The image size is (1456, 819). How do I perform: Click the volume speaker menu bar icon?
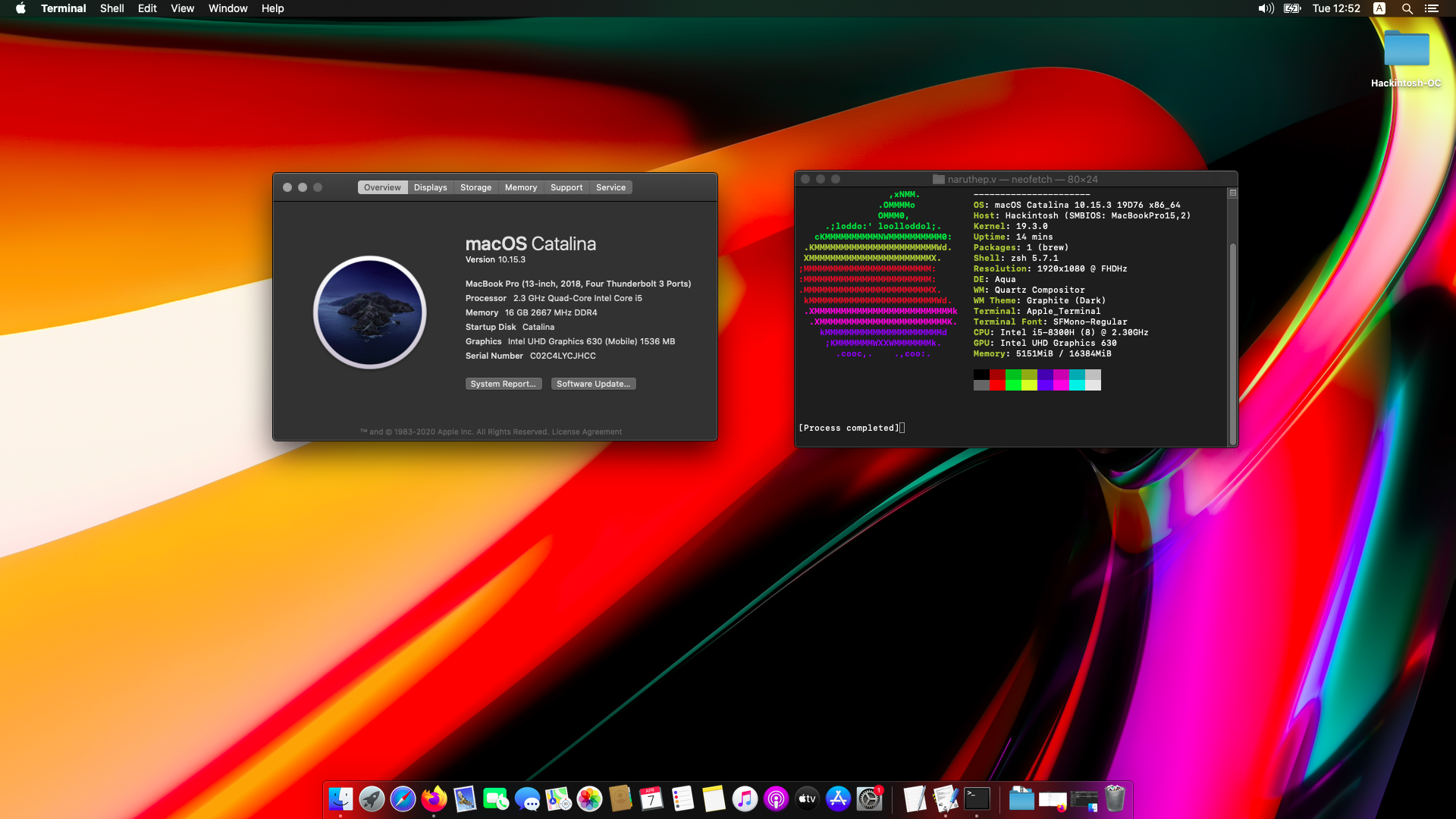(1266, 8)
